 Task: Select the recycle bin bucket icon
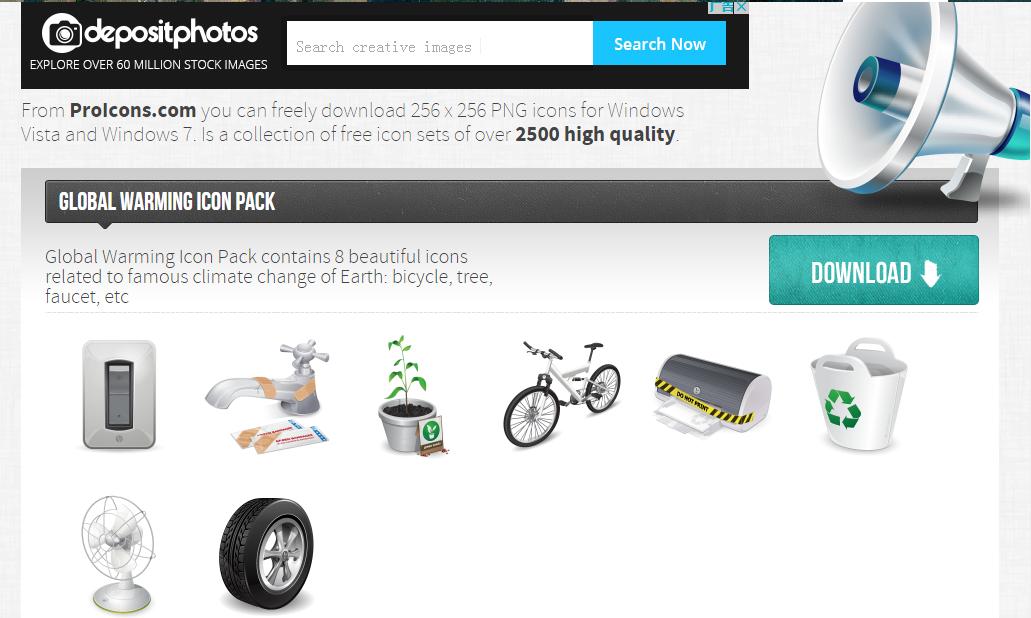coord(859,394)
